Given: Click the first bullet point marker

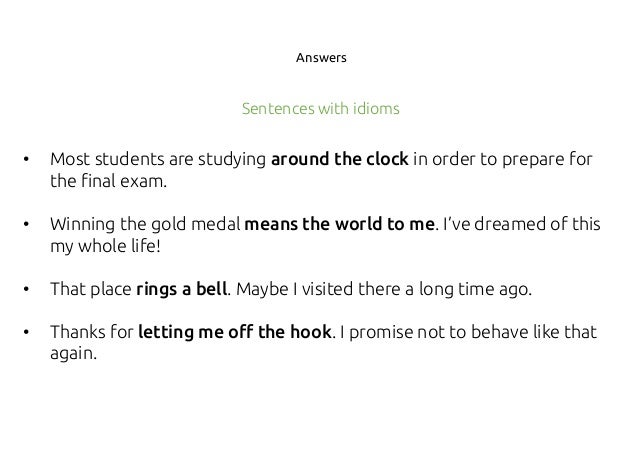Looking at the screenshot, I should 26,159.
